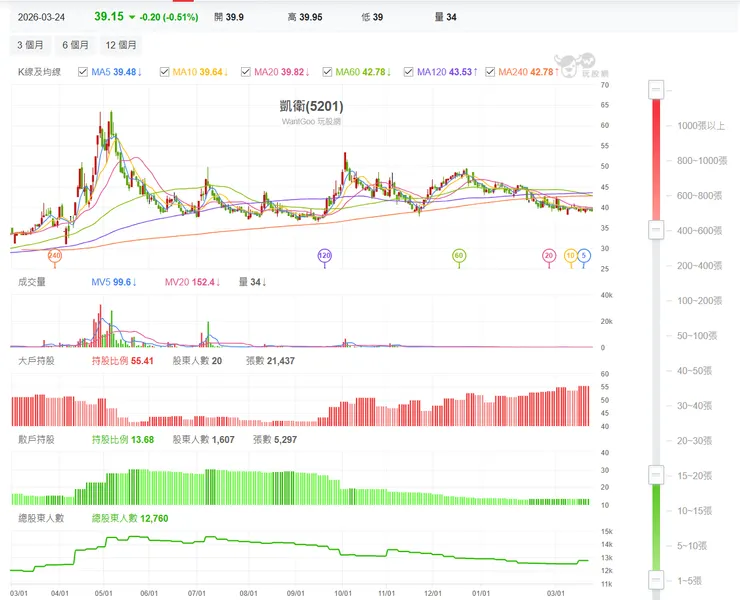Viewport: 740px width, 600px height.
Task: Click 總股東人數 12,760 value
Action: point(130,518)
